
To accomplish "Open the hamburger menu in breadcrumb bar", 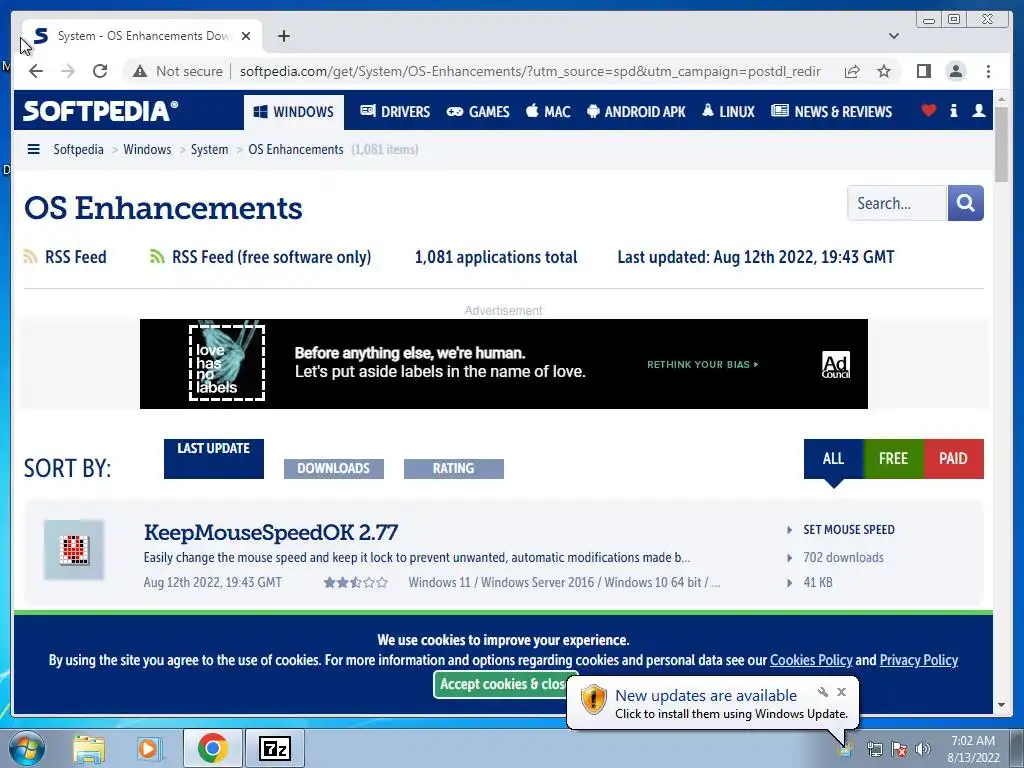I will (x=33, y=149).
